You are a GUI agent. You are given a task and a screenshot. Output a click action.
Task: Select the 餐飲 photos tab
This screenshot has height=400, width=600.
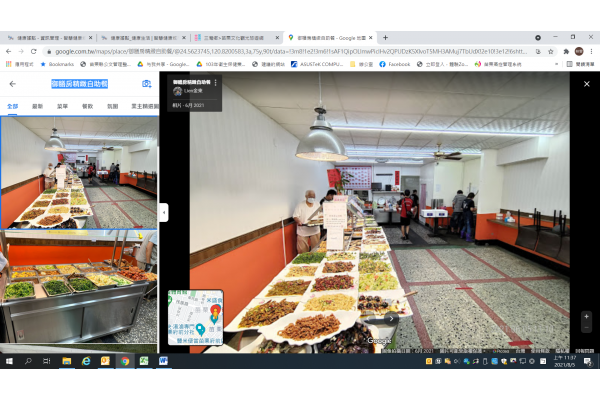[x=88, y=106]
